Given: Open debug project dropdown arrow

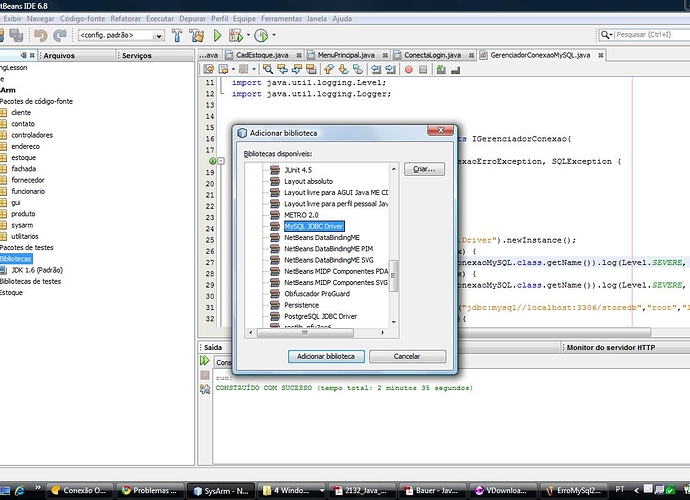Looking at the screenshot, I should (248, 35).
